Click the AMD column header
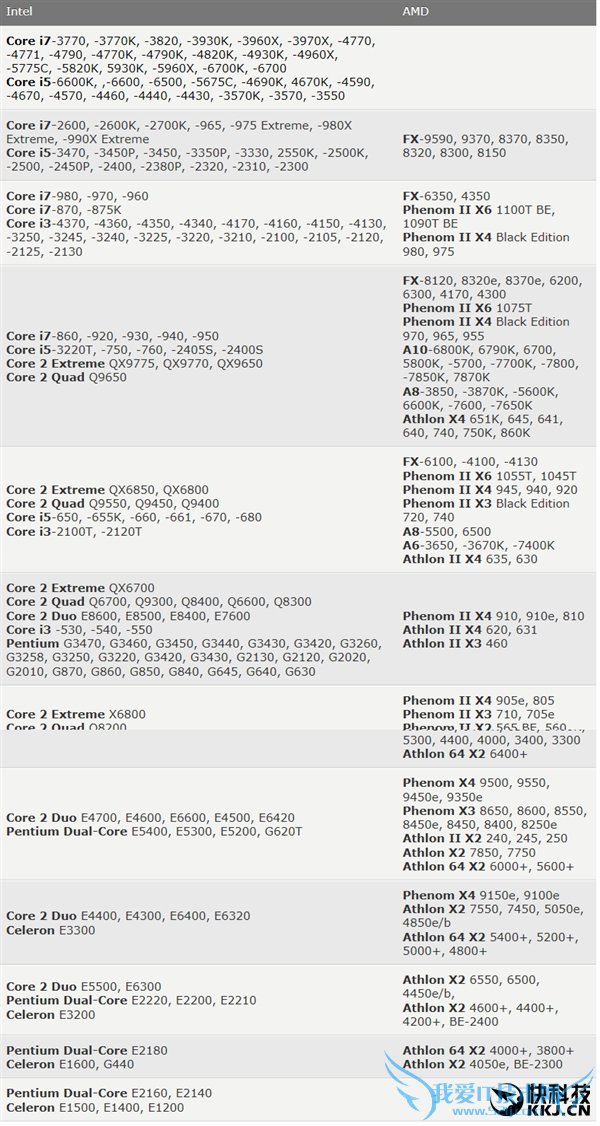Viewport: 600px width, 1126px height. [x=417, y=10]
